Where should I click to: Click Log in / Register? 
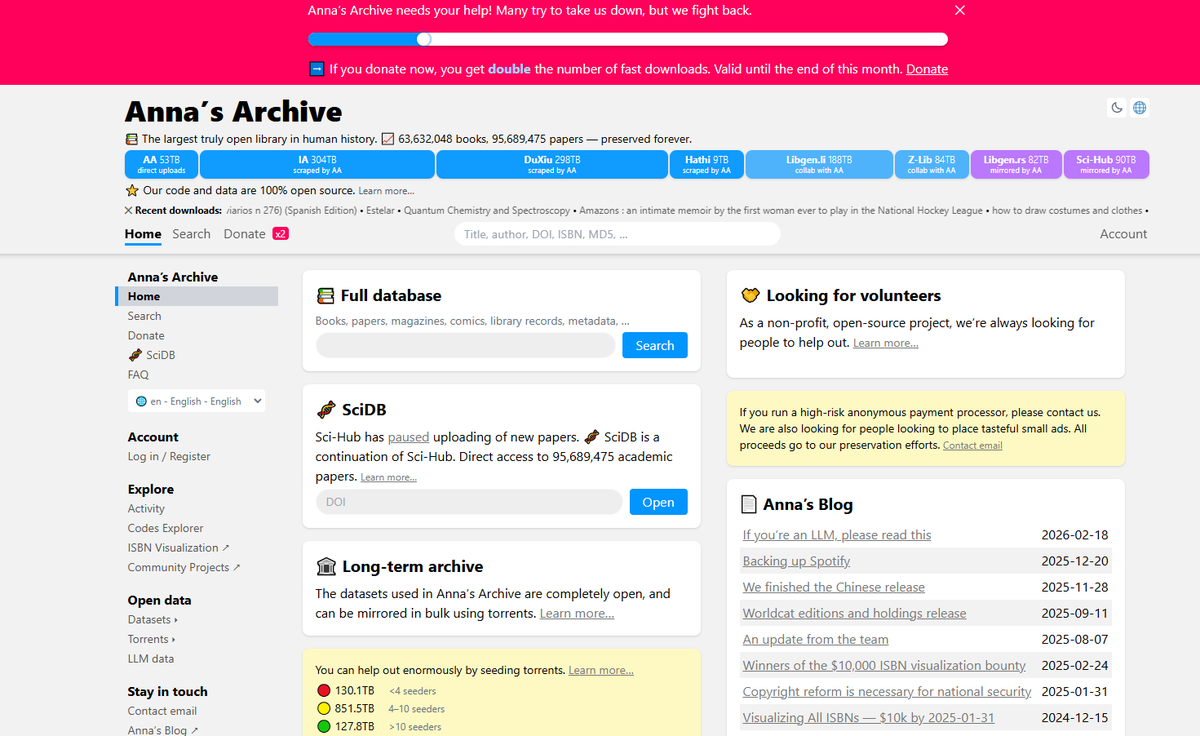(x=169, y=457)
